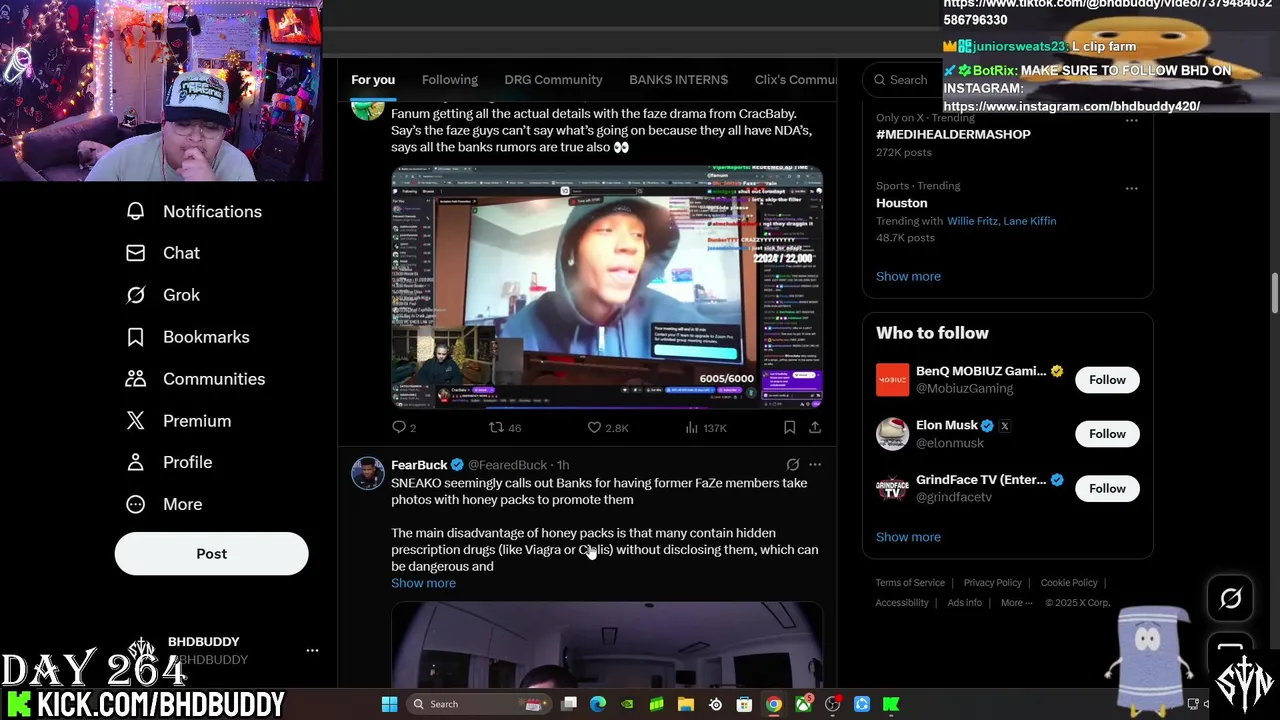
Task: Open Kick app icon in taskbar
Action: [x=891, y=704]
